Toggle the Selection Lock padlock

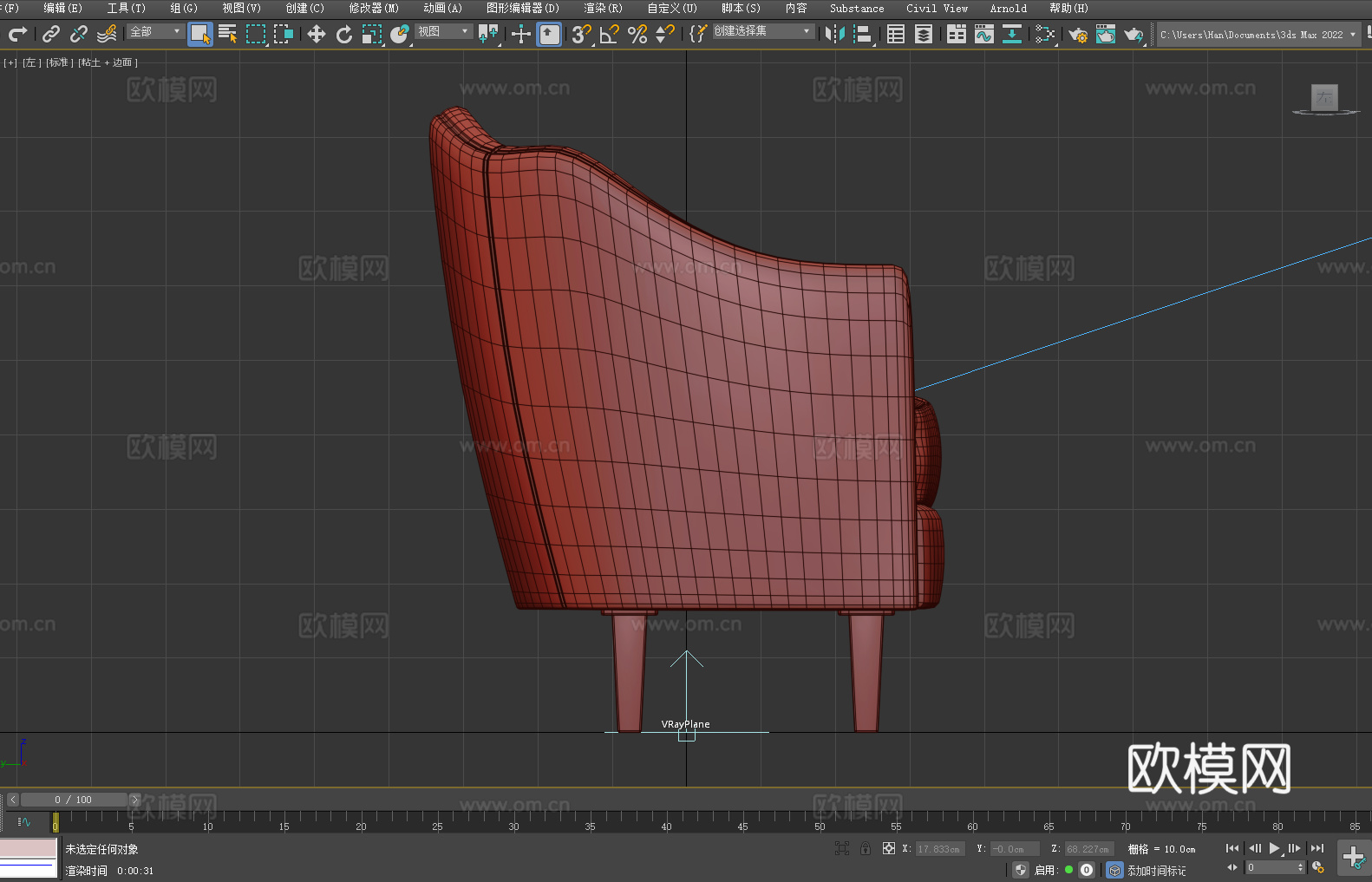click(x=866, y=848)
